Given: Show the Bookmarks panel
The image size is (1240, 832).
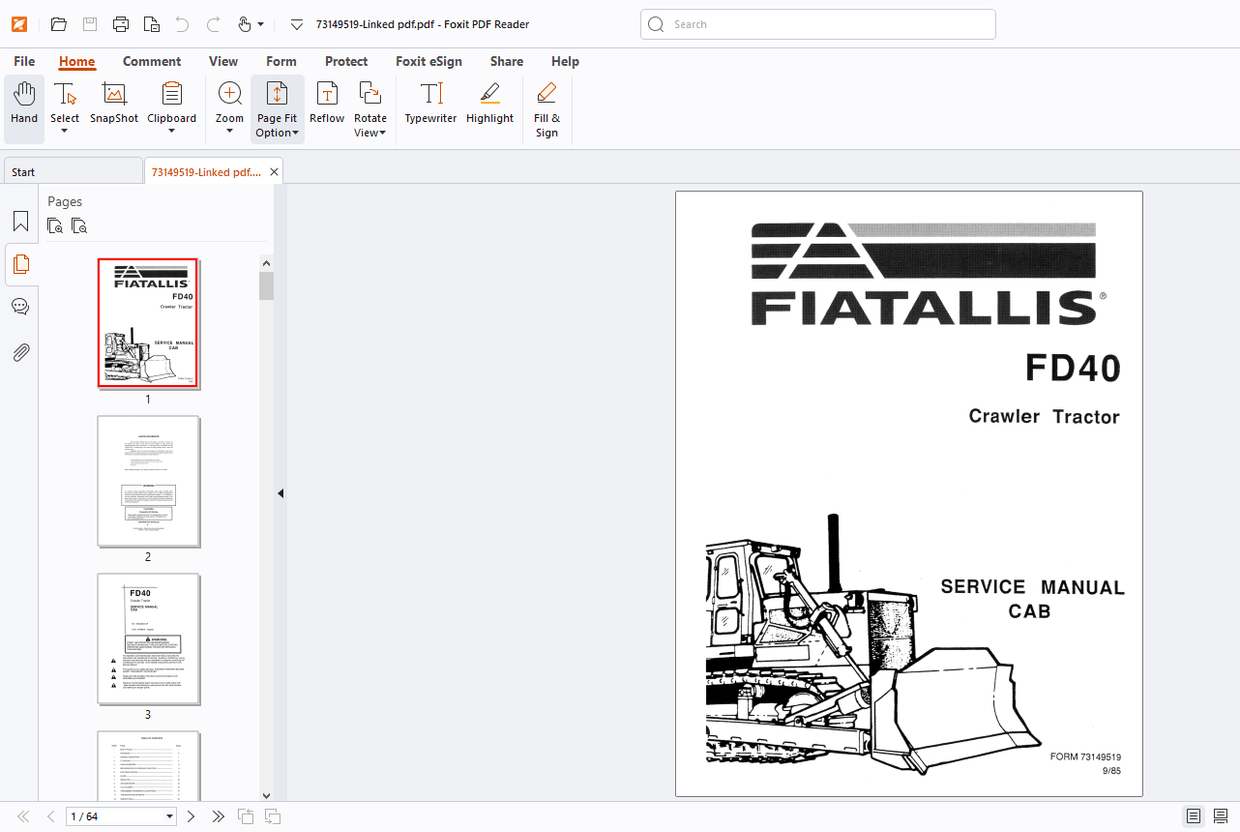Looking at the screenshot, I should 20,221.
